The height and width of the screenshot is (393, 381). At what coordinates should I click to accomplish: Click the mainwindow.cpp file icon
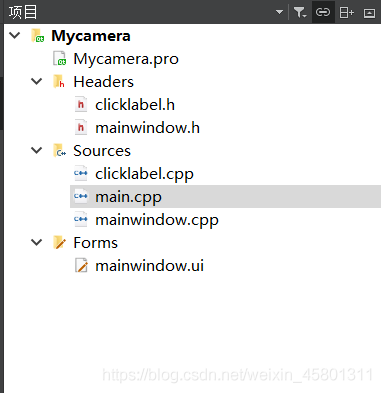coord(81,219)
